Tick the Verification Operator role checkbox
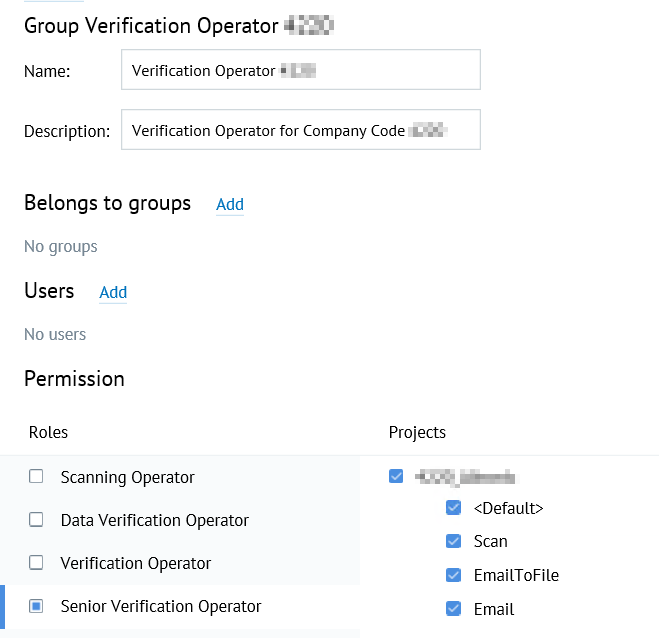This screenshot has height=638, width=659. (36, 562)
